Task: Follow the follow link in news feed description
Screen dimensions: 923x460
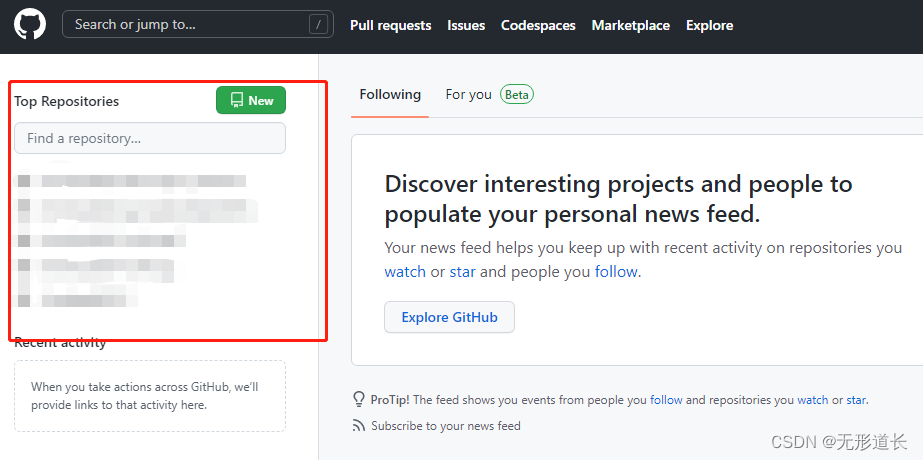Action: click(x=616, y=272)
